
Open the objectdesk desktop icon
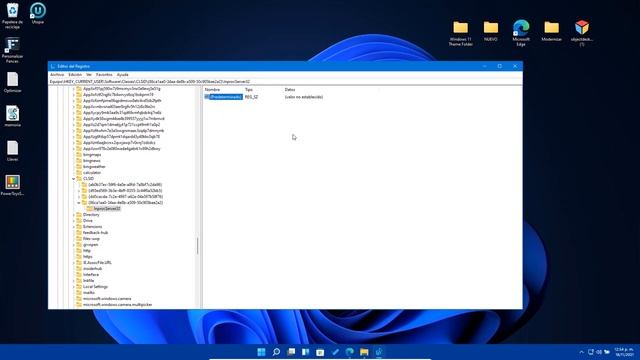(x=582, y=33)
